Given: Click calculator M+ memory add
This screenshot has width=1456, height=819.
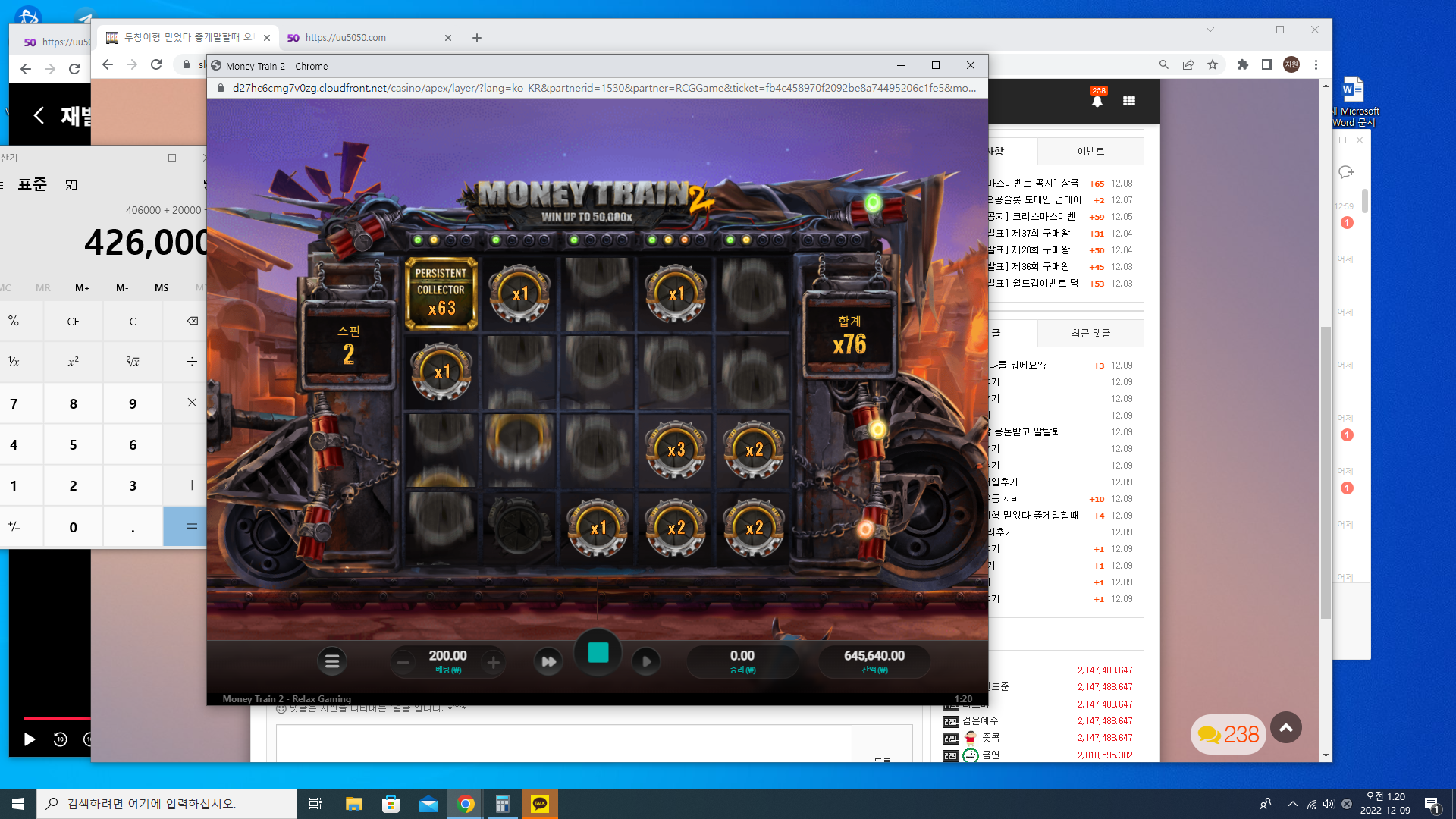Looking at the screenshot, I should 82,288.
